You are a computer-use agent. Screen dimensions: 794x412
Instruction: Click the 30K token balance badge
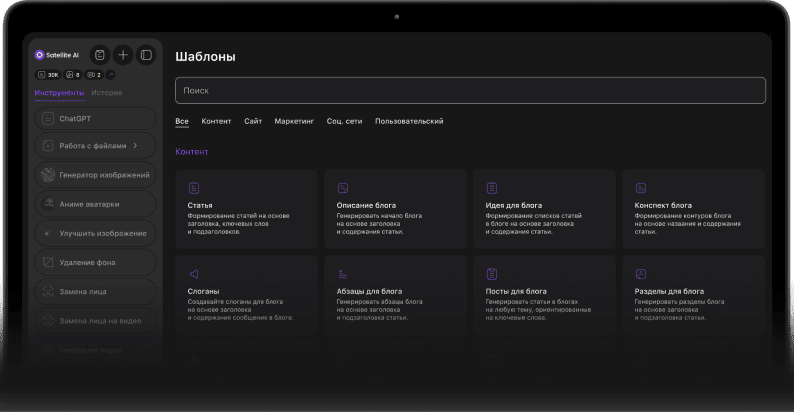[x=47, y=75]
